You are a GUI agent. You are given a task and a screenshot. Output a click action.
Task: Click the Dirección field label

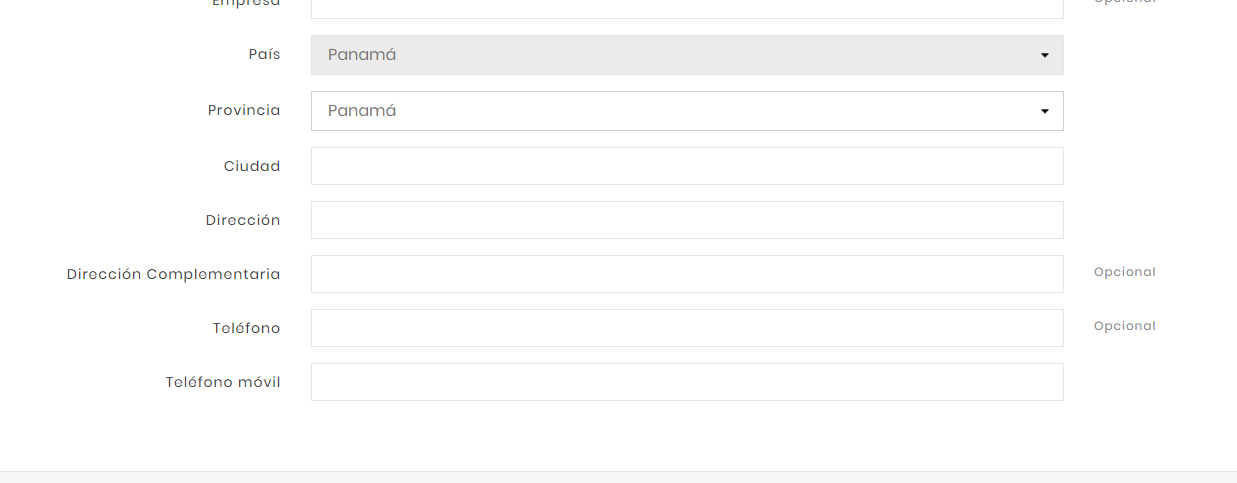[x=243, y=221]
